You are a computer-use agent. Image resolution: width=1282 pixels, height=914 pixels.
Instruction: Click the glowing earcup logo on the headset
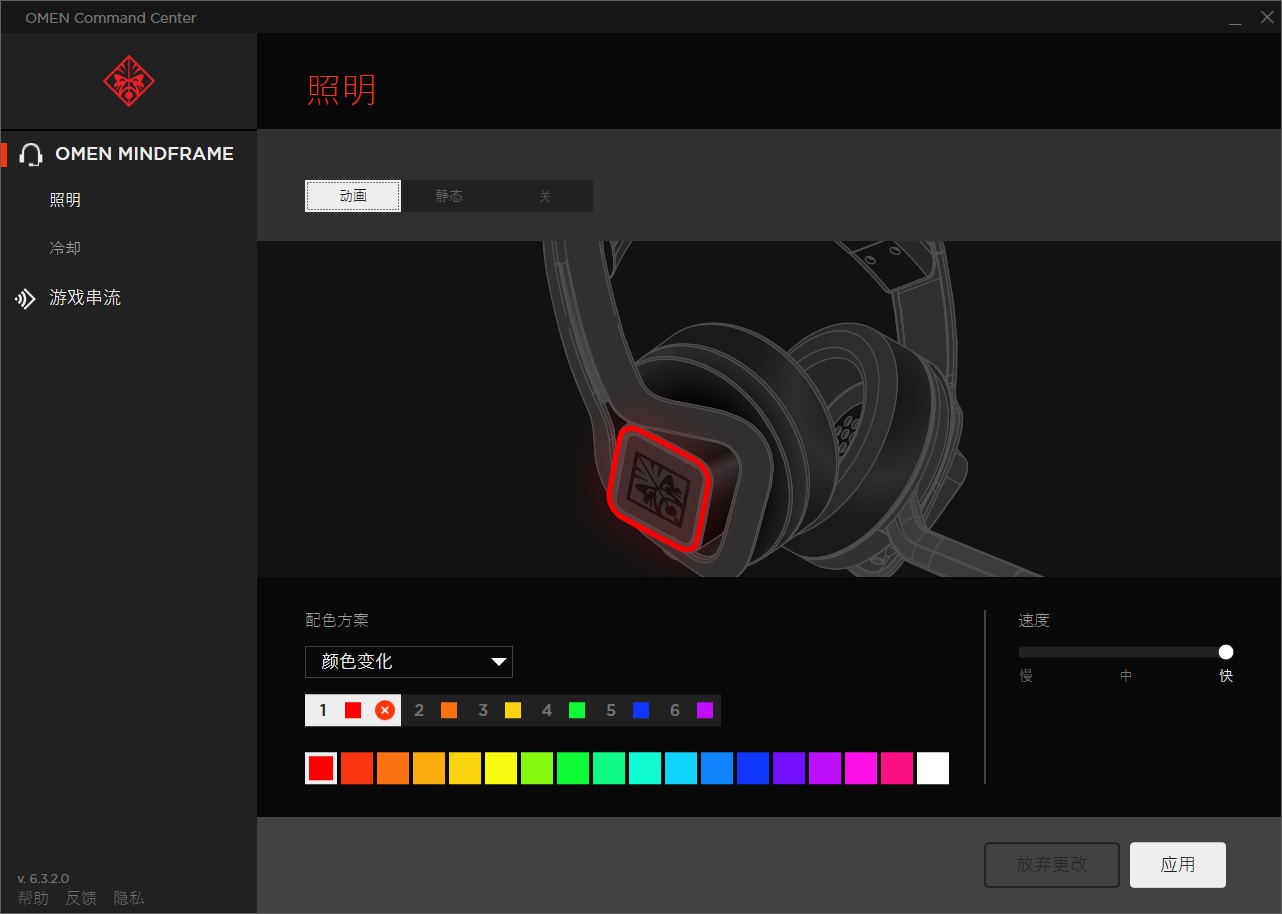[x=659, y=487]
